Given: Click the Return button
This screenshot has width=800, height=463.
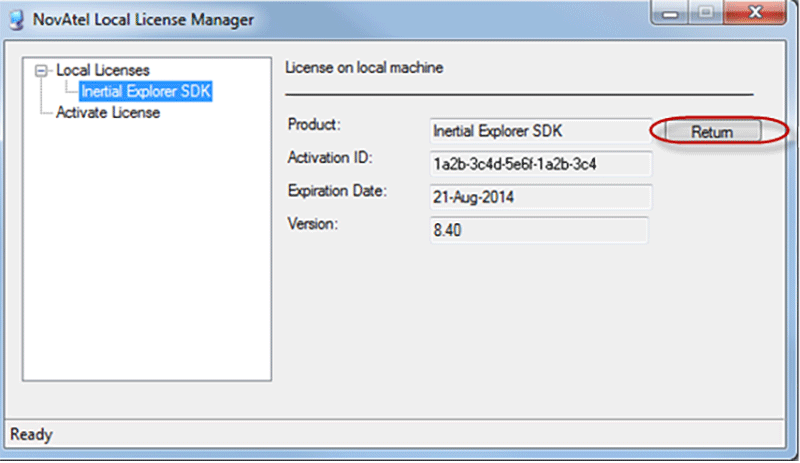Looking at the screenshot, I should tap(712, 131).
